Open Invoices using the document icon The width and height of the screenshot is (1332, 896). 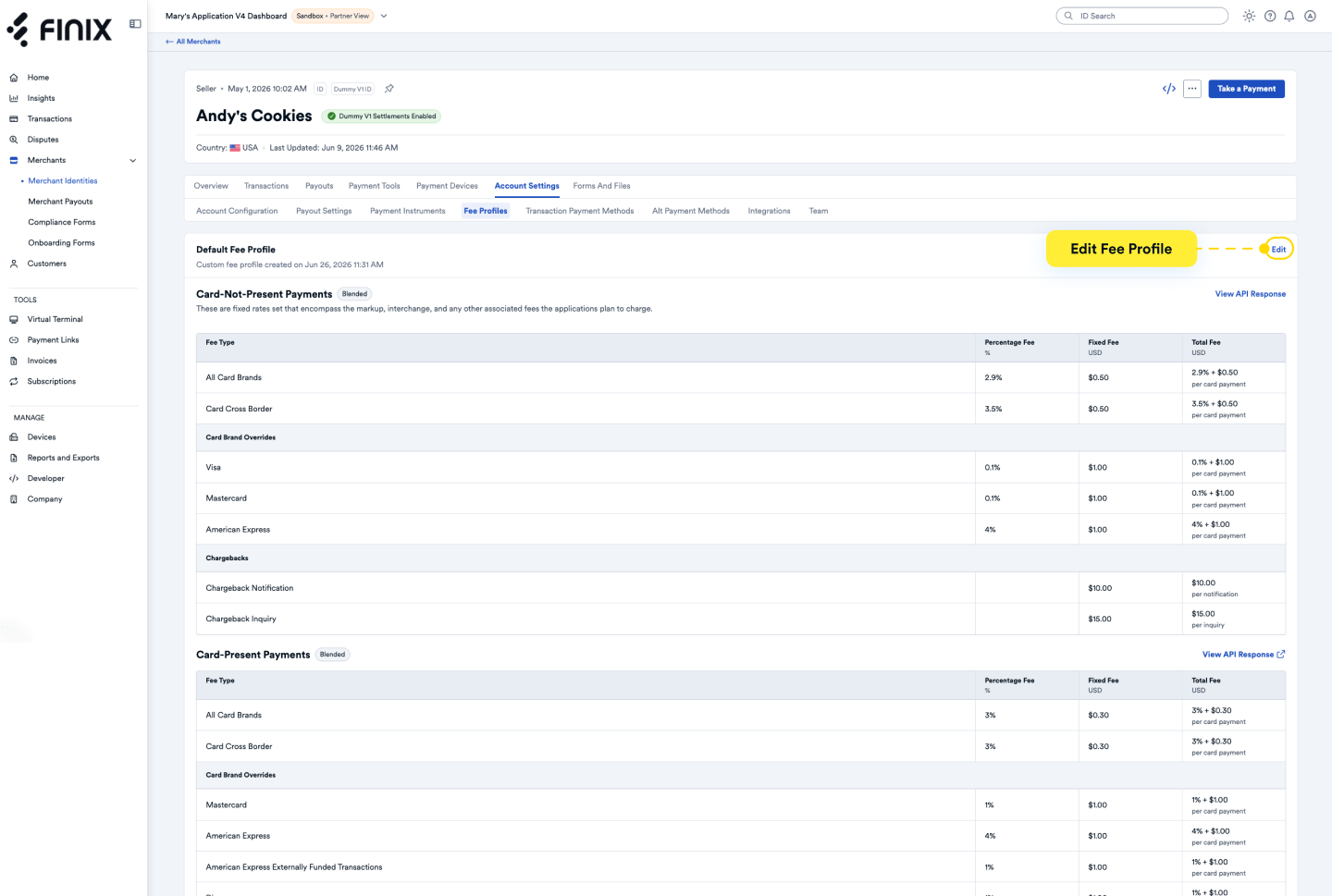pyautogui.click(x=14, y=361)
